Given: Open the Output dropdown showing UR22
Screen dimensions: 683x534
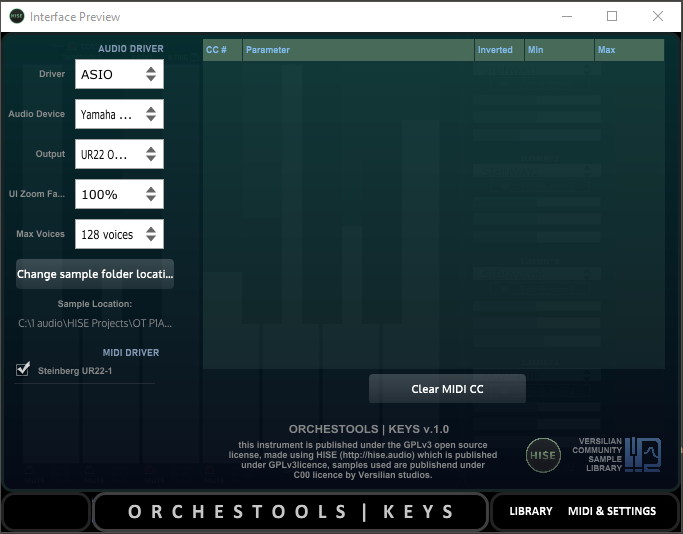Looking at the screenshot, I should pyautogui.click(x=119, y=154).
